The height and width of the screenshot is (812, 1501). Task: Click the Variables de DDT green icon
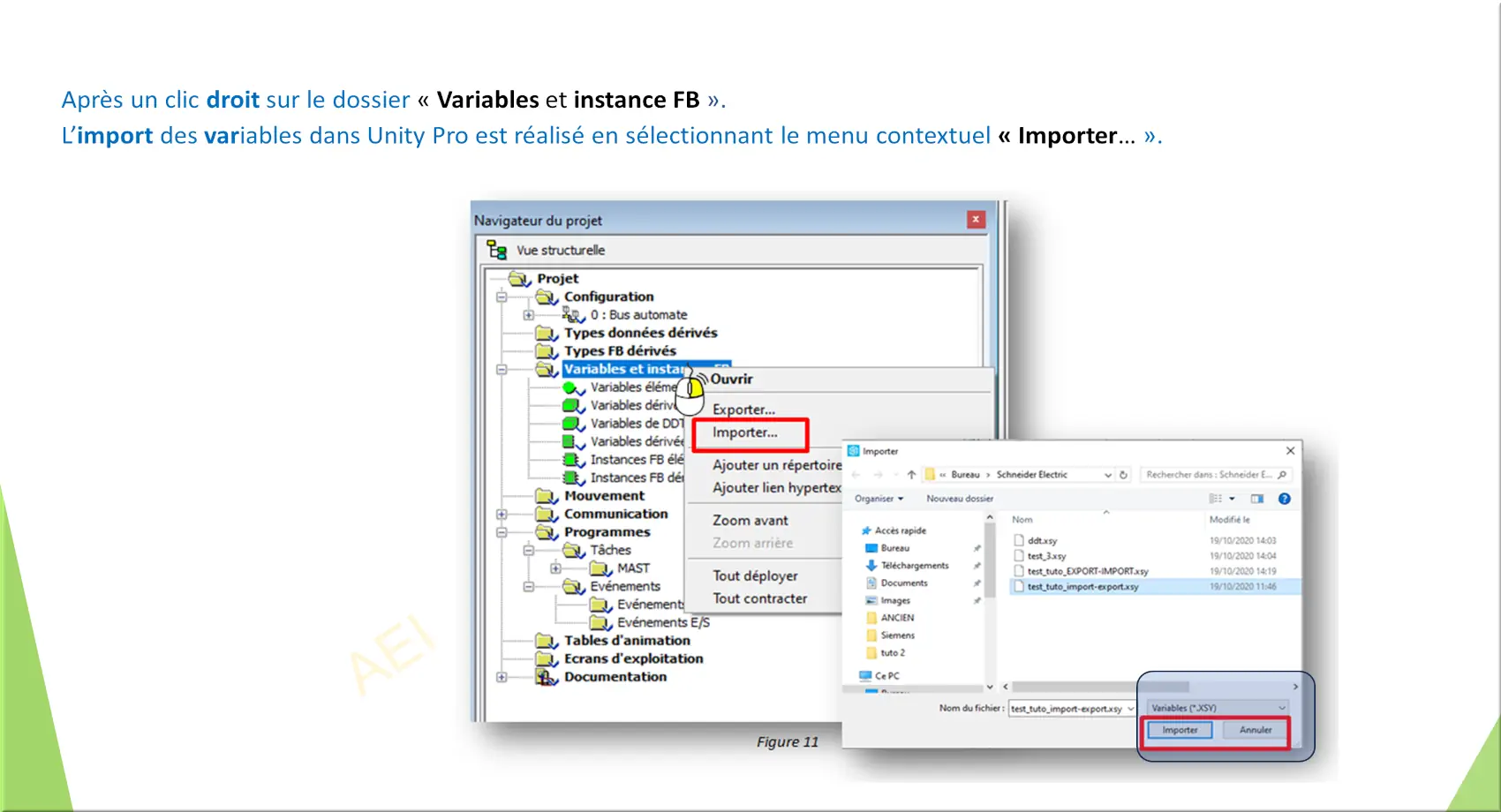(x=574, y=424)
